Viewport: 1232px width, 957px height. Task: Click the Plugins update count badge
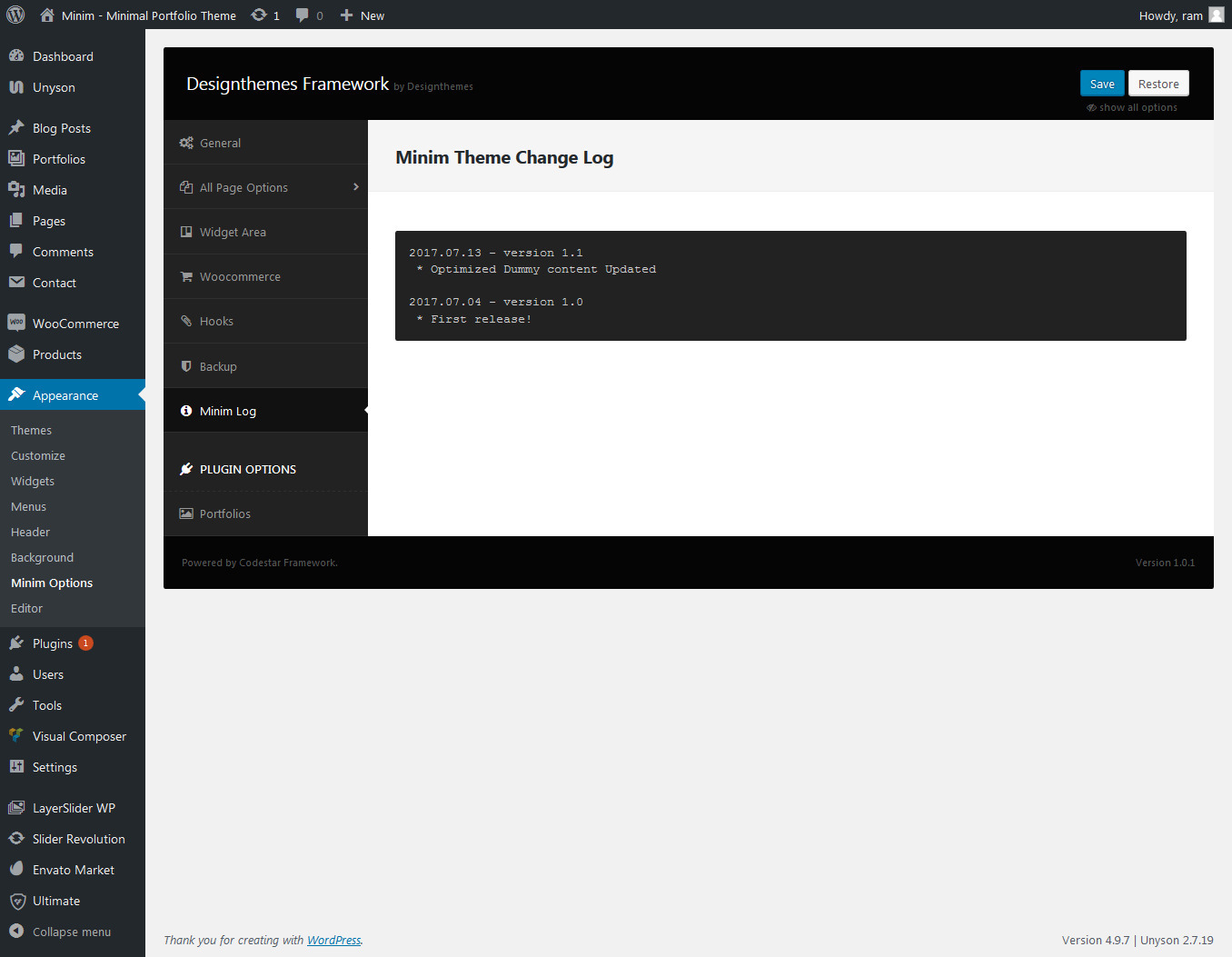[85, 643]
